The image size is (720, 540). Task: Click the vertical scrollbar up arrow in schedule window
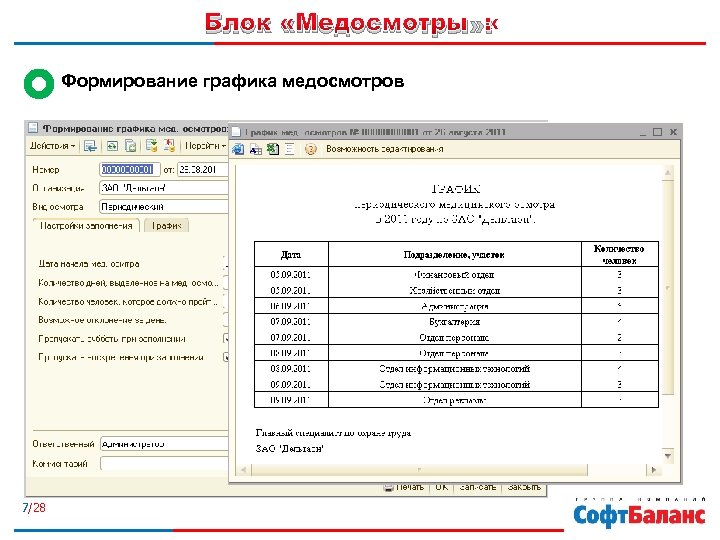(x=668, y=173)
